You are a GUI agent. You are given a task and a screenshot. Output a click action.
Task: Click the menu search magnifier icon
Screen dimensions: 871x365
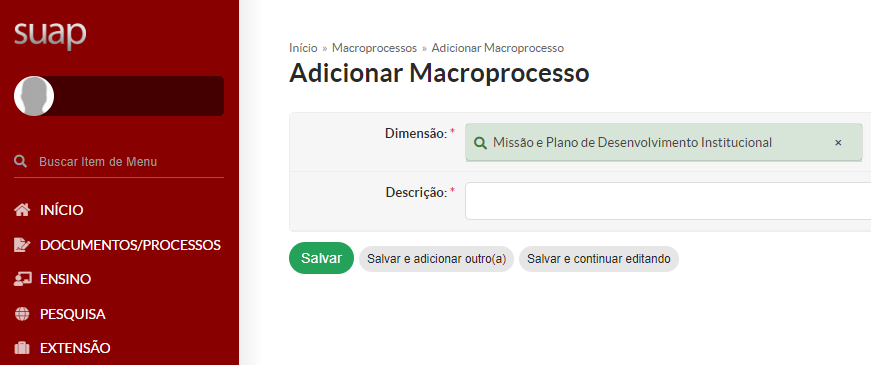pyautogui.click(x=21, y=162)
